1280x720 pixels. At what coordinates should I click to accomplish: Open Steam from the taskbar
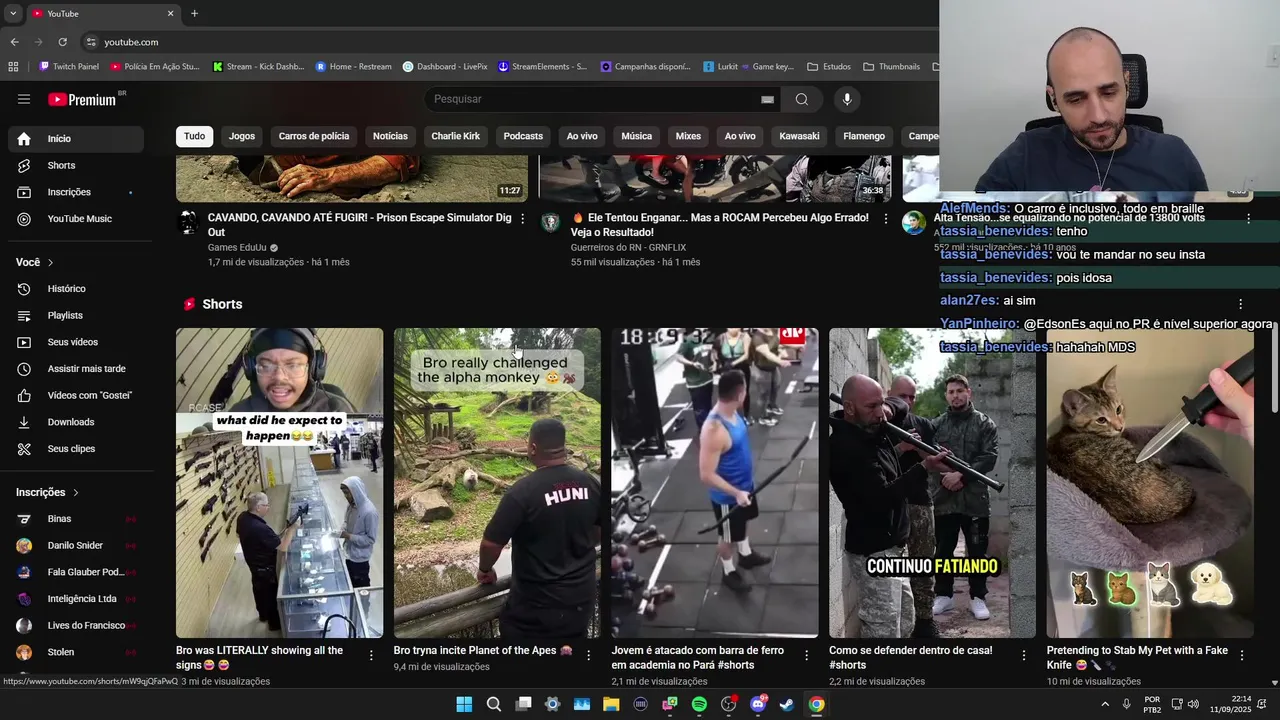pyautogui.click(x=787, y=704)
